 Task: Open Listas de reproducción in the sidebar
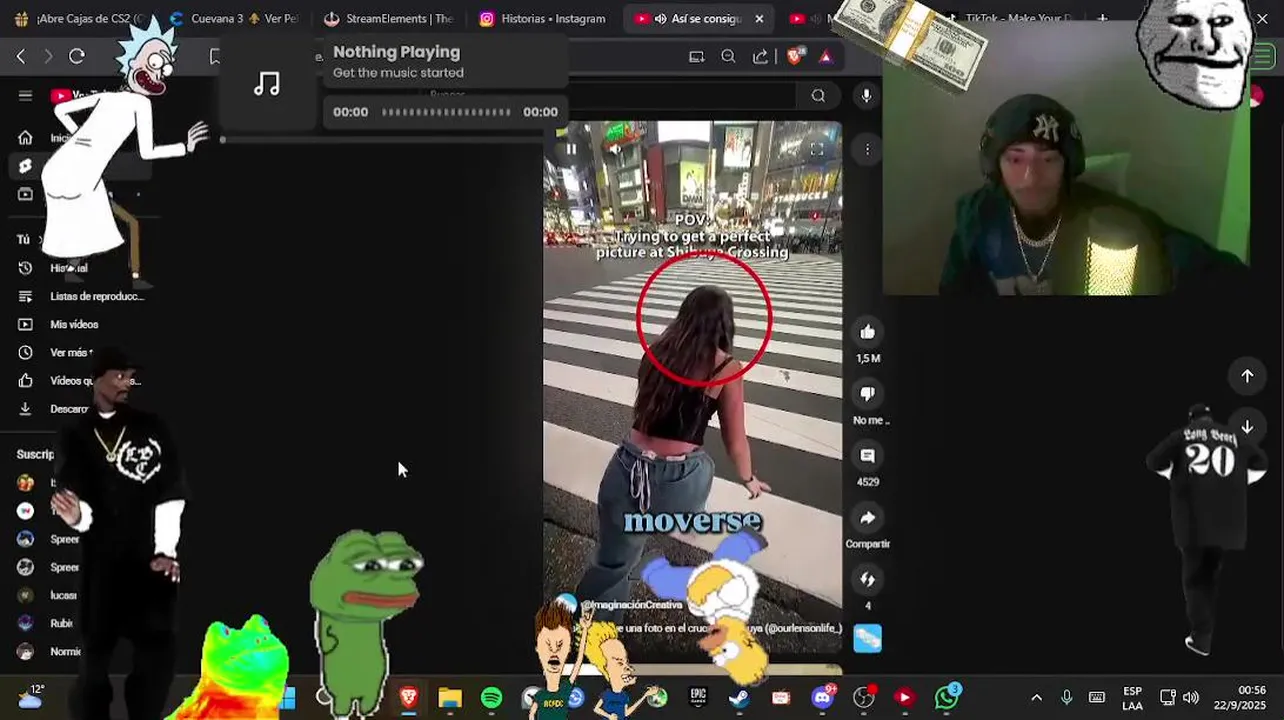(82, 296)
